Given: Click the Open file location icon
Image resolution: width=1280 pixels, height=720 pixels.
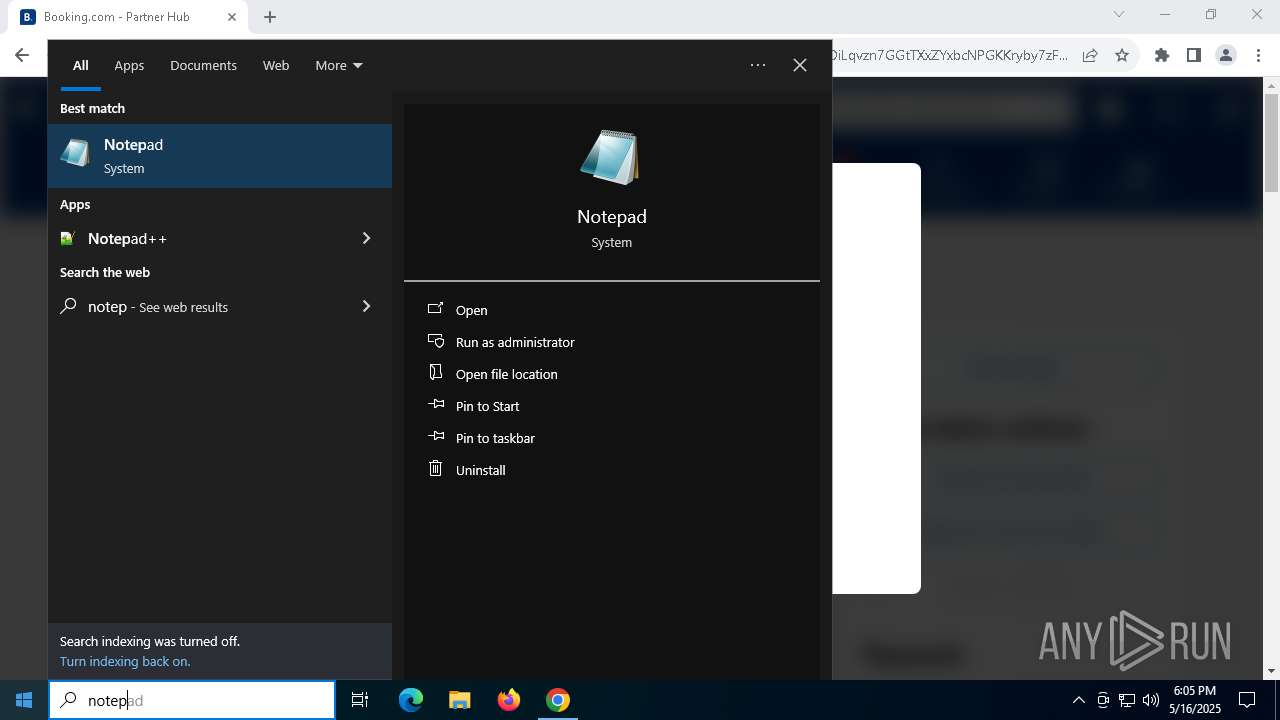Looking at the screenshot, I should [x=435, y=372].
